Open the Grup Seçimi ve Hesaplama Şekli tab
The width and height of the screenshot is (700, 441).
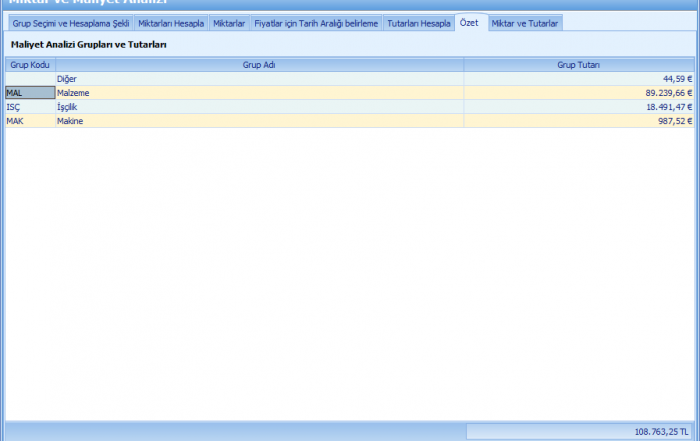coord(71,23)
